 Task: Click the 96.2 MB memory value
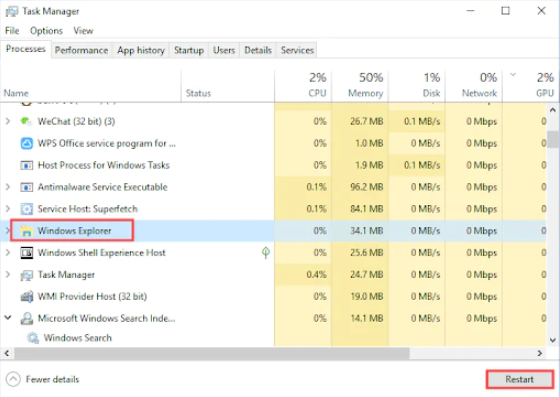click(366, 187)
